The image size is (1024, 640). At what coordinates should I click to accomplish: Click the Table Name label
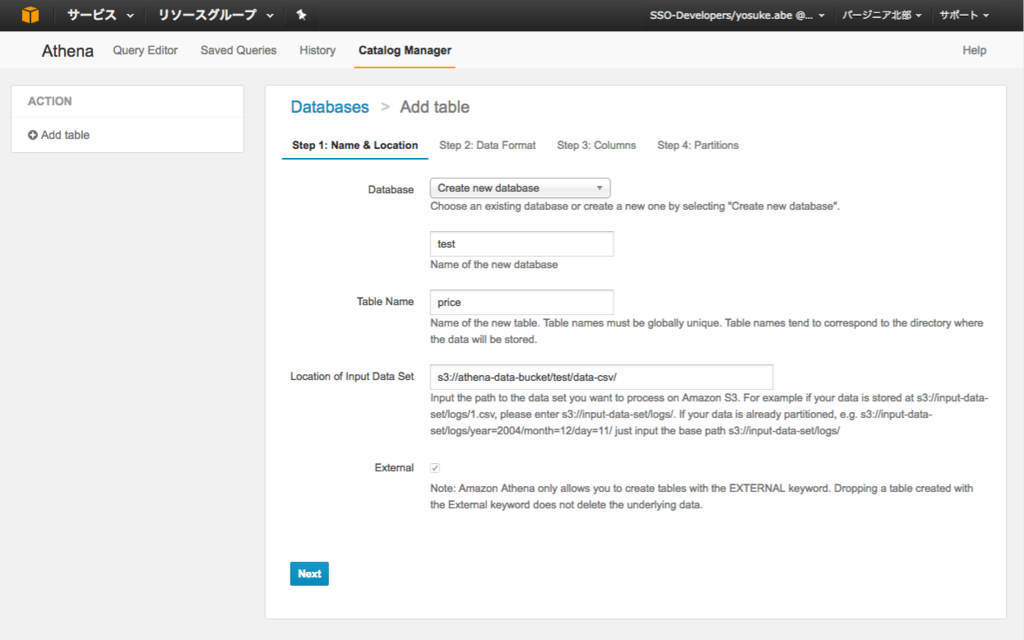coord(385,301)
